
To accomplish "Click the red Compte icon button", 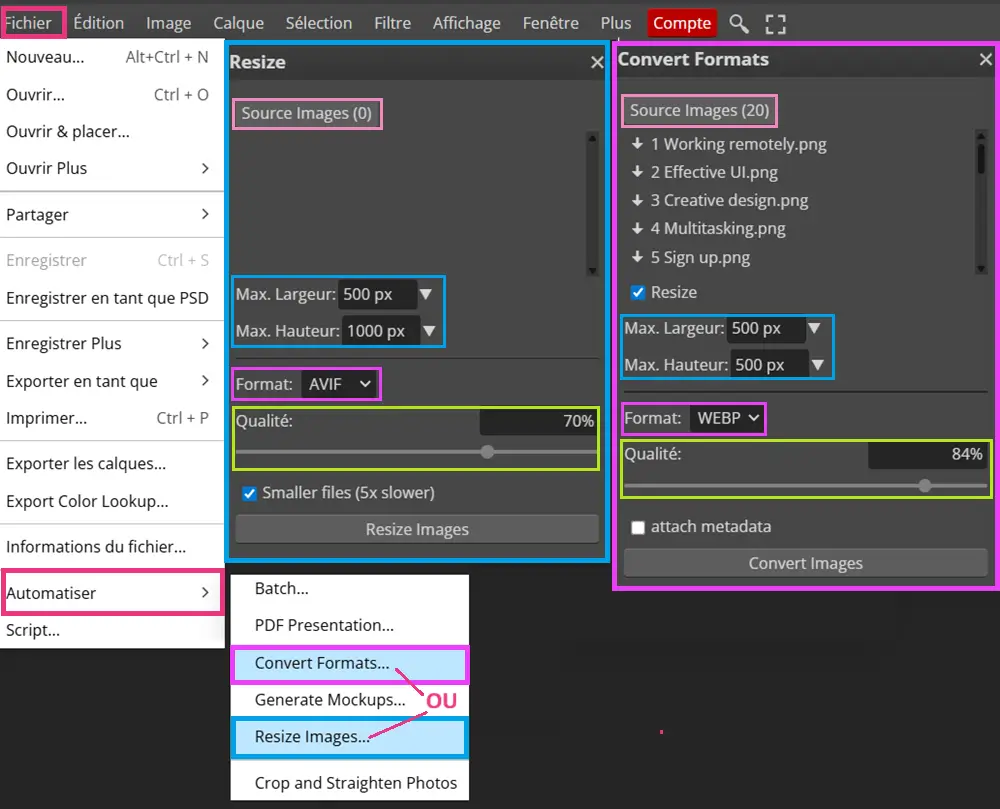I will coord(682,23).
